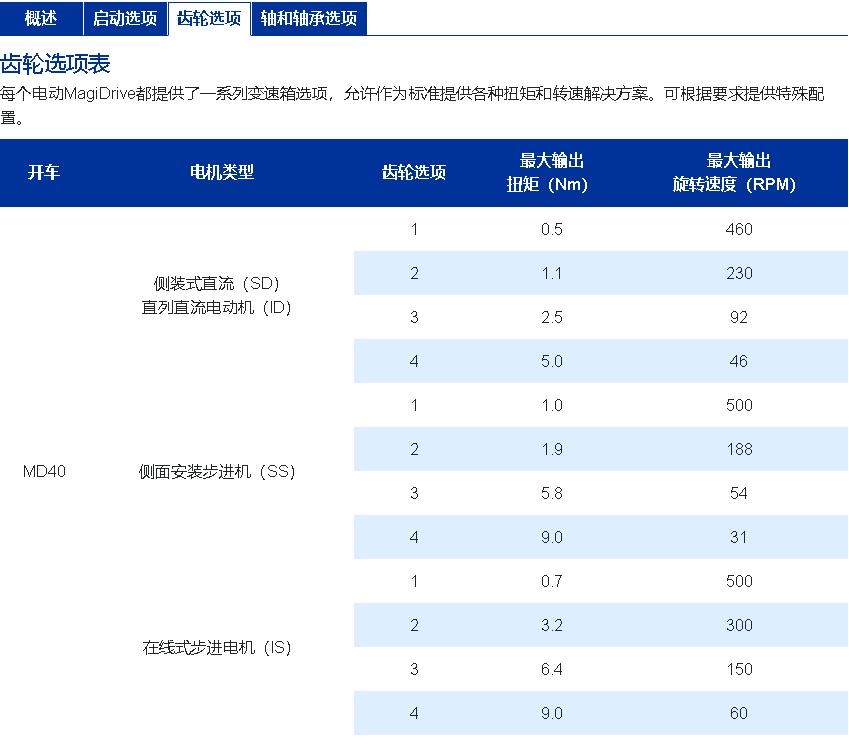Click the 230 RPM value
Image resolution: width=849 pixels, height=753 pixels.
(739, 273)
